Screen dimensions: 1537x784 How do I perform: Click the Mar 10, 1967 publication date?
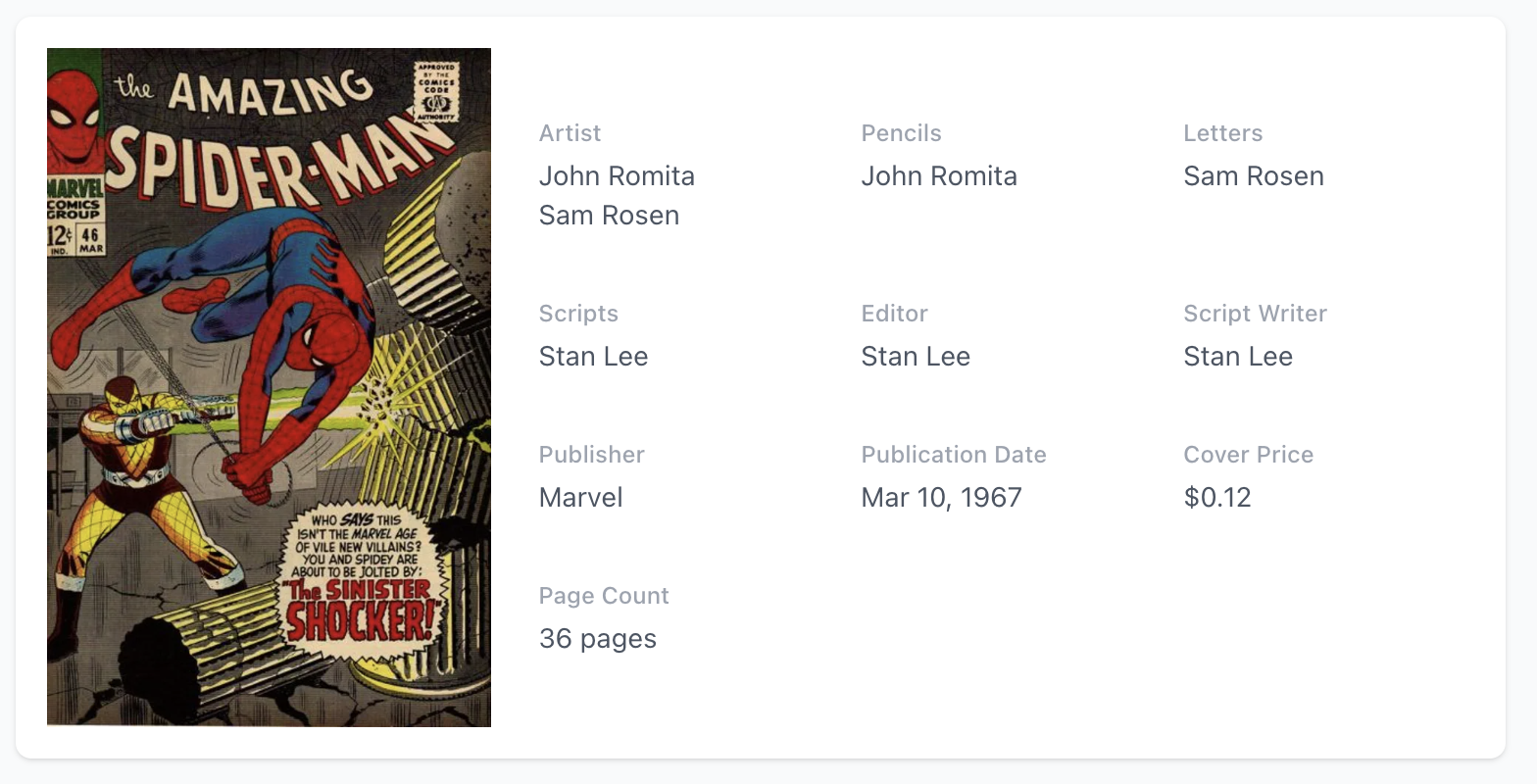point(941,498)
